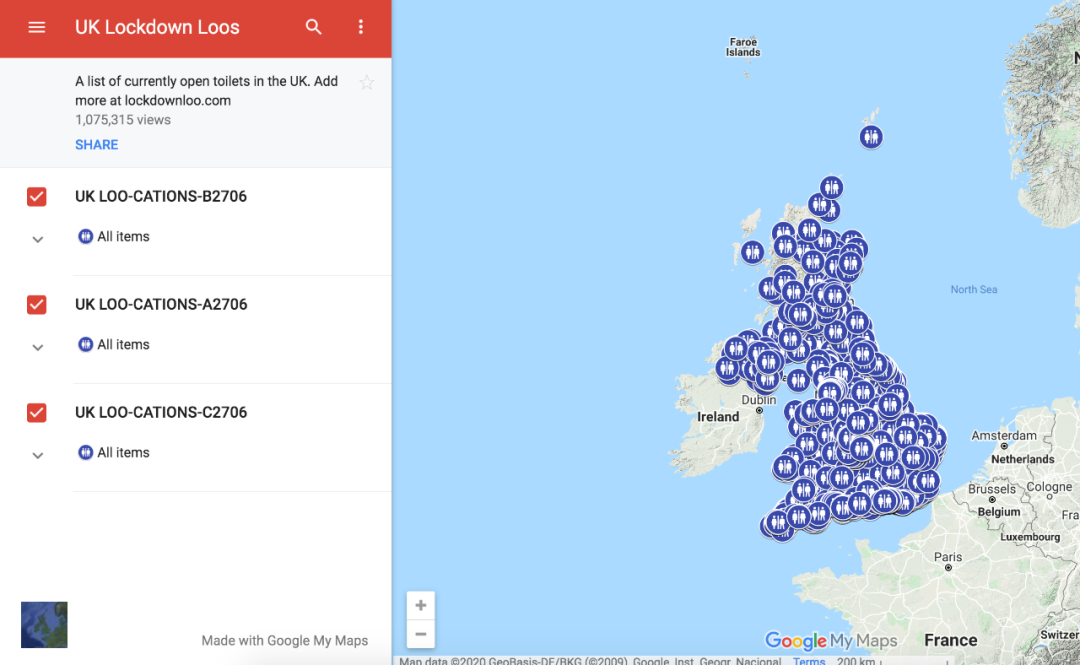The width and height of the screenshot is (1080, 665).
Task: Zoom in with the plus button
Action: [421, 606]
